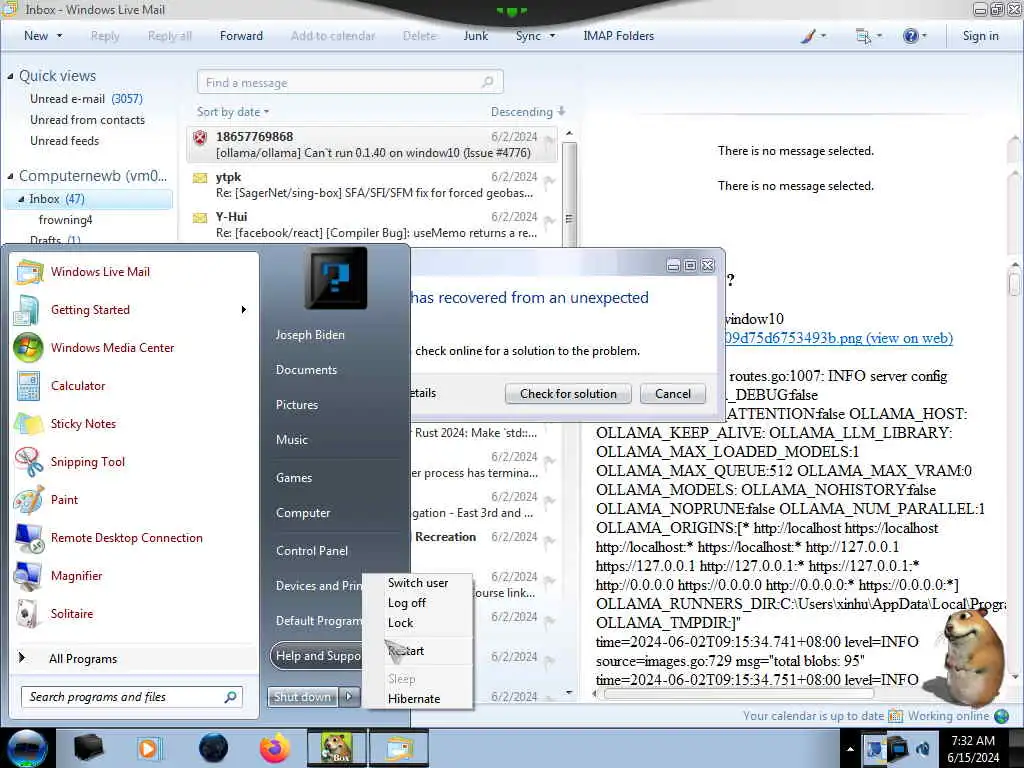Open the Sync dropdown arrow
Viewport: 1024px width, 768px height.
(x=552, y=36)
